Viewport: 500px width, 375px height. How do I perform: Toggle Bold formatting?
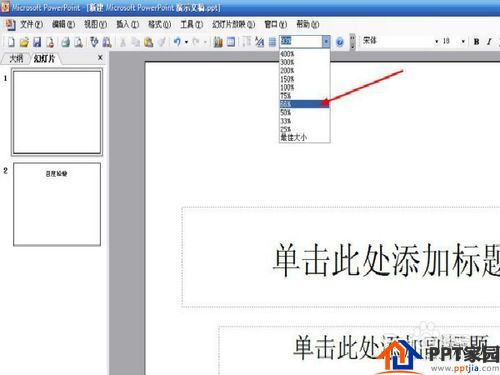tap(477, 42)
